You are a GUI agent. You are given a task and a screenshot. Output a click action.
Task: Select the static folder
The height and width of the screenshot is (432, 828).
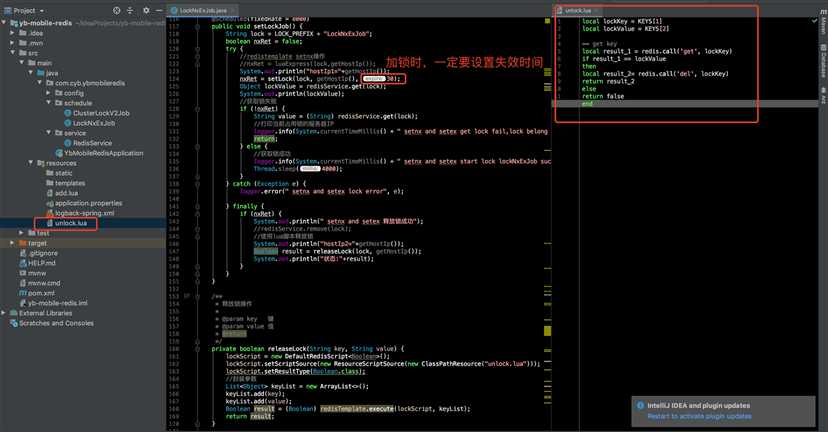coord(63,173)
